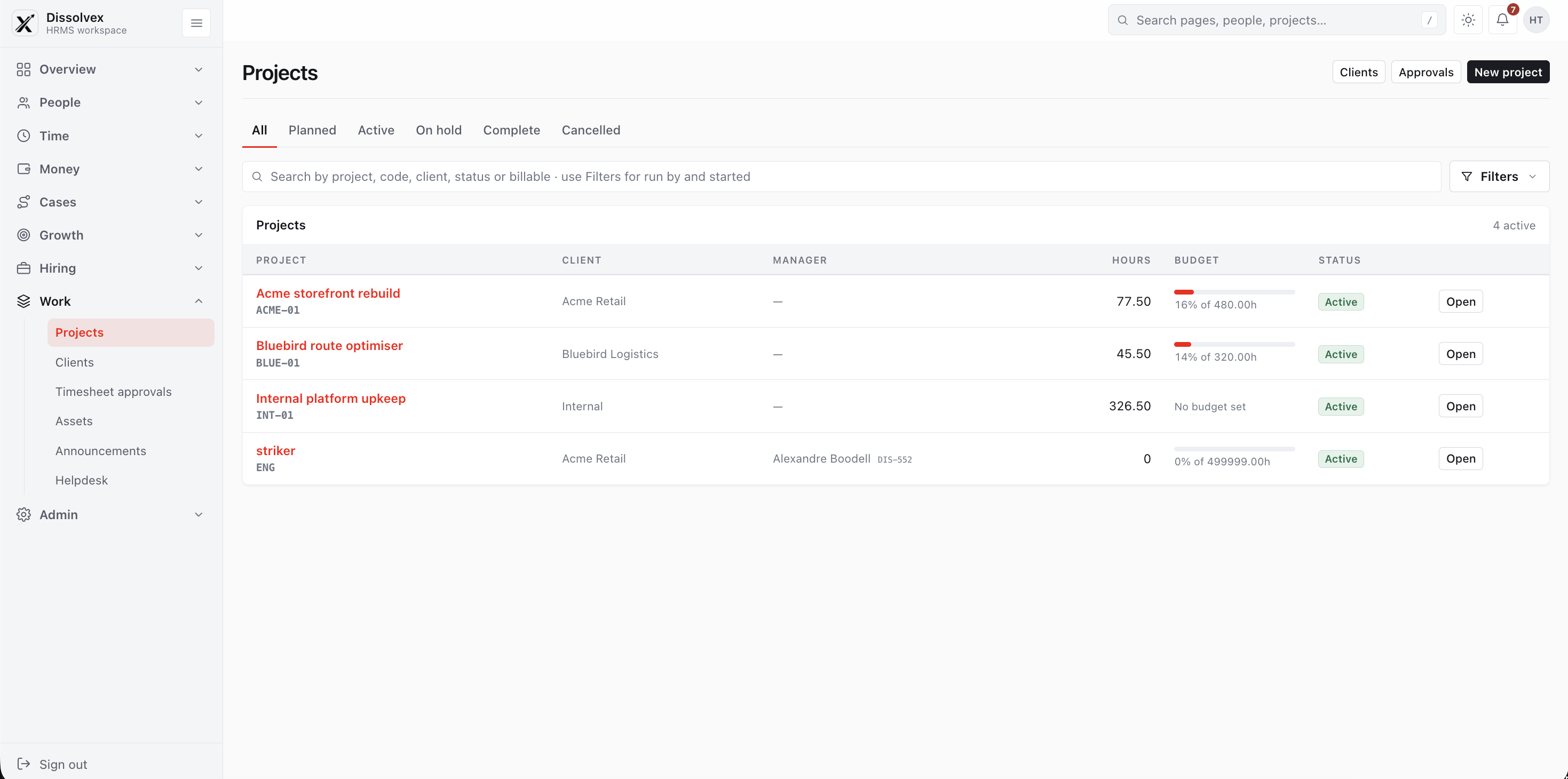1568x779 pixels.
Task: Click the slash shortcut key badge
Action: click(x=1429, y=20)
